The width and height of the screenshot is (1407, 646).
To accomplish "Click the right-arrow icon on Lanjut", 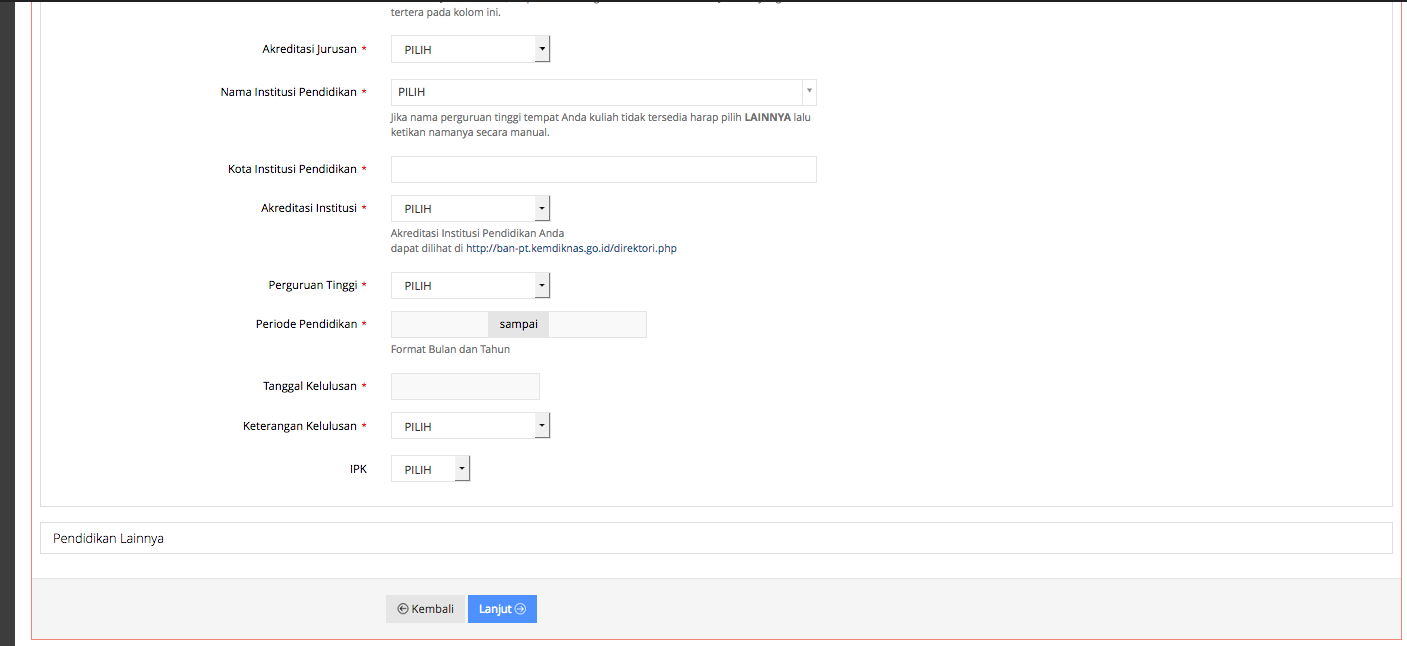I will point(520,609).
